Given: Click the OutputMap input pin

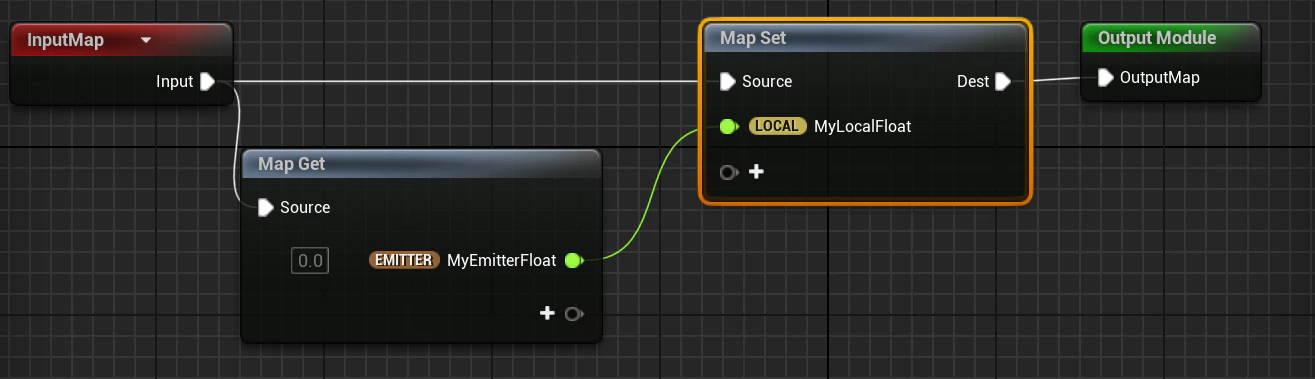Looking at the screenshot, I should 1105,77.
